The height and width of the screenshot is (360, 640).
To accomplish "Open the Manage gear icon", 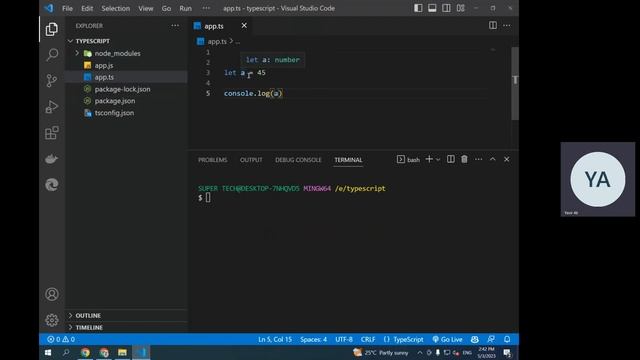I will click(x=51, y=320).
